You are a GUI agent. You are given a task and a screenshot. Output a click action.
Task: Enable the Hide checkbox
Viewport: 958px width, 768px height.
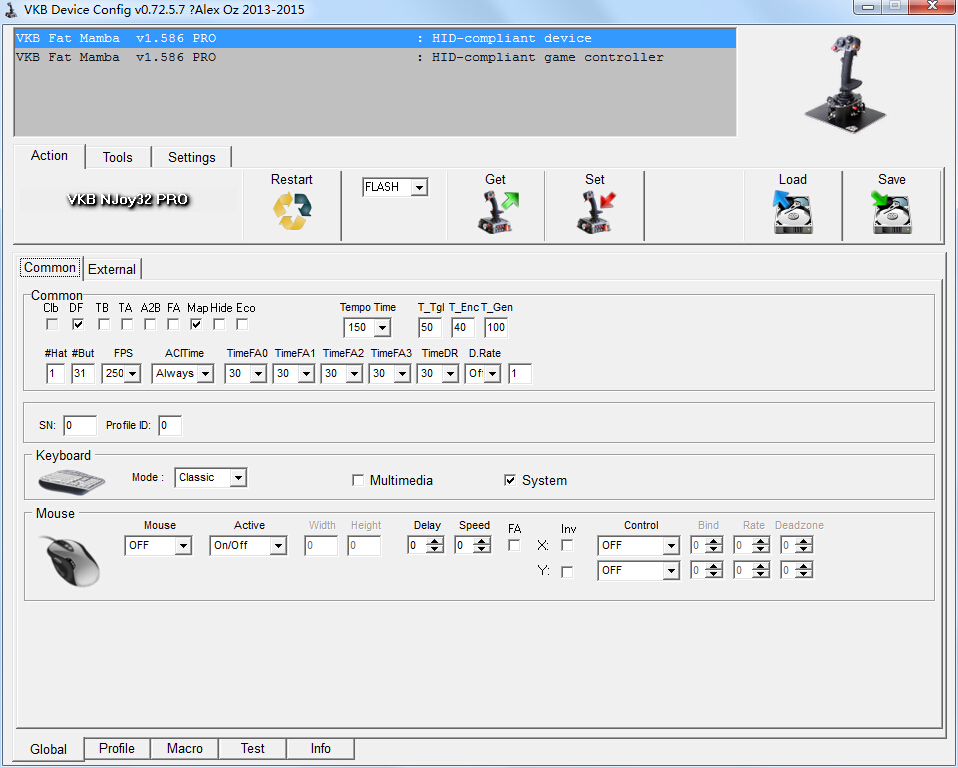click(219, 324)
